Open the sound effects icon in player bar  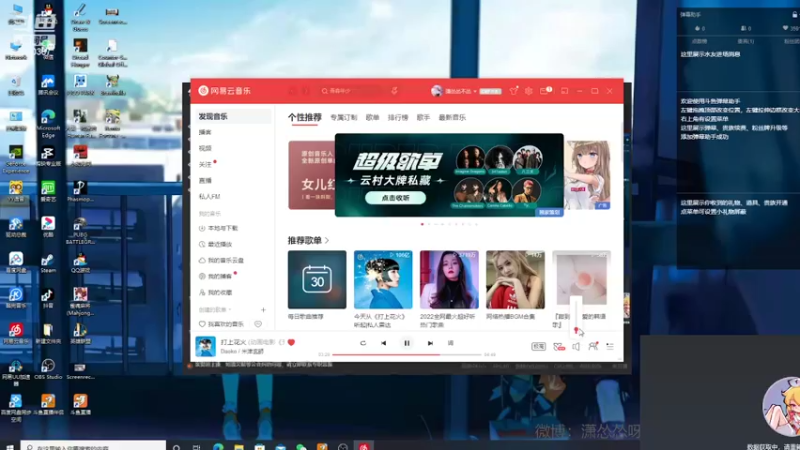tap(559, 346)
